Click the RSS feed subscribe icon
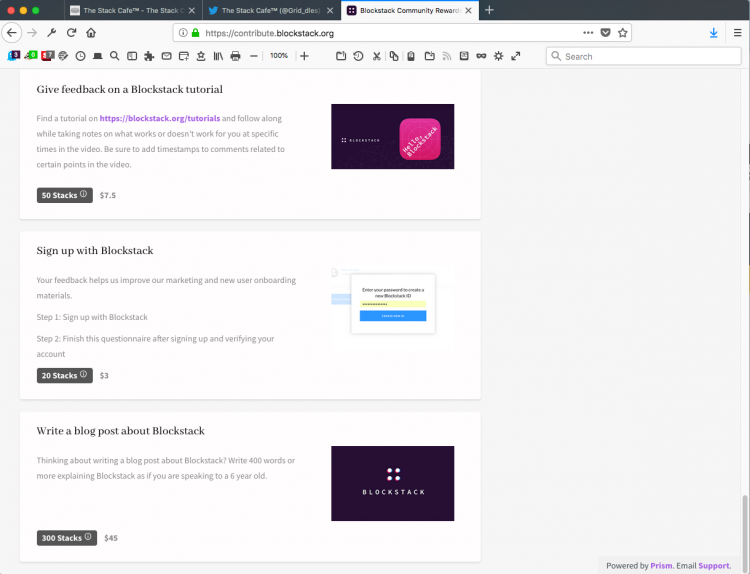The image size is (750, 574). (447, 56)
